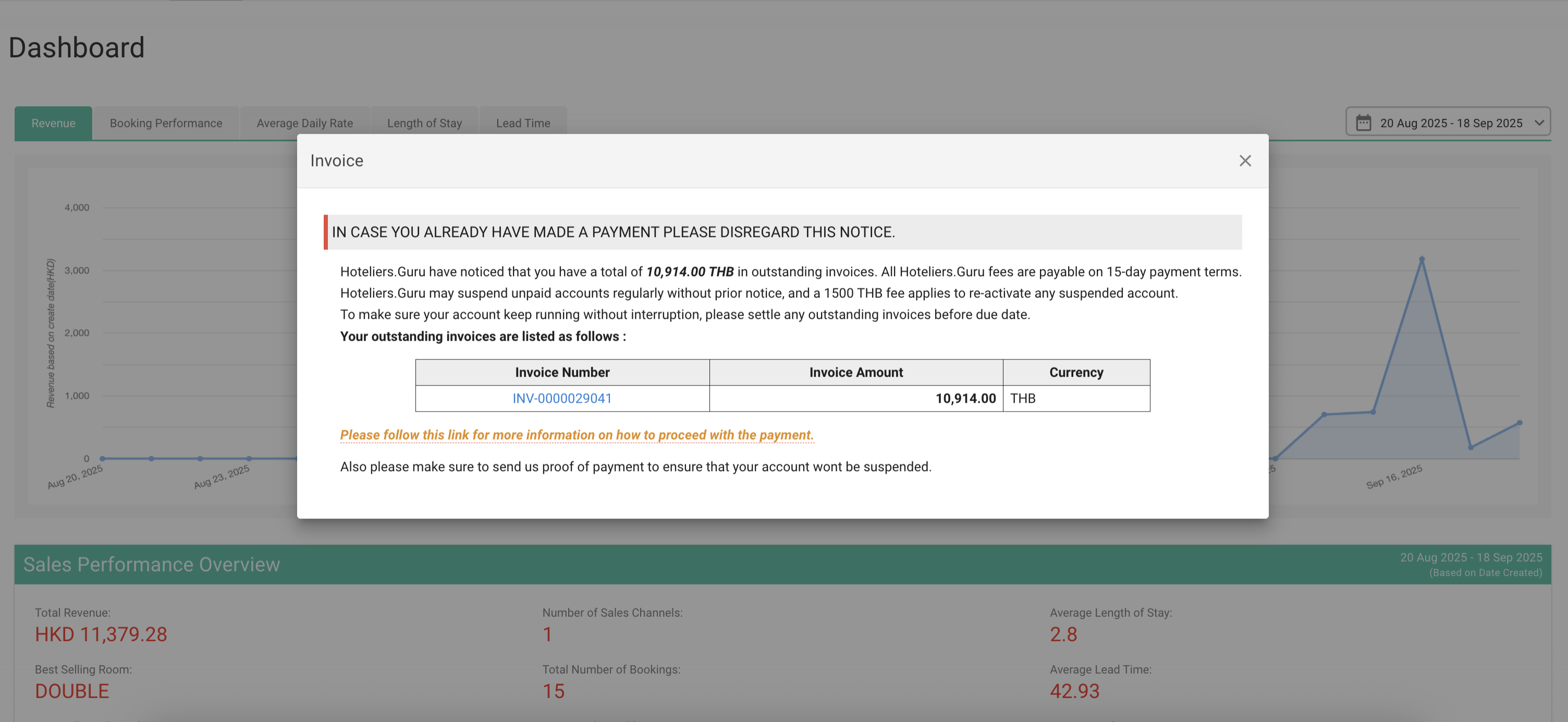The width and height of the screenshot is (1568, 722).
Task: Switch to the Length of Stay tab
Action: 424,123
